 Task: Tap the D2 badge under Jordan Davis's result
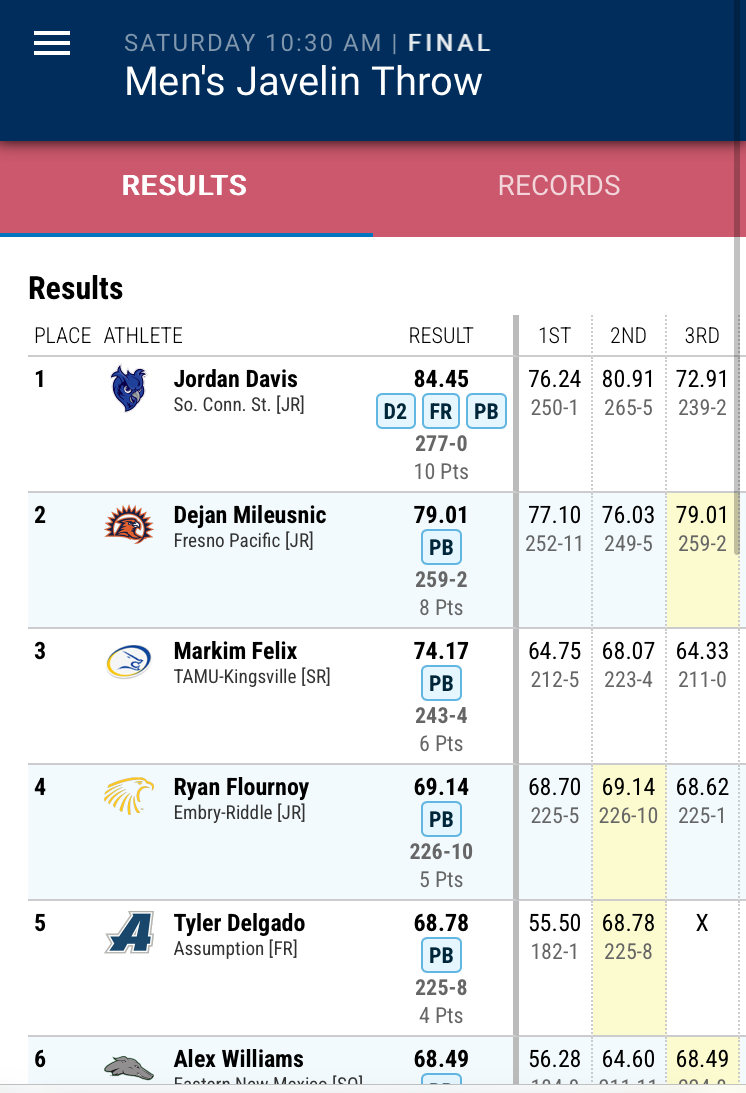coord(396,412)
